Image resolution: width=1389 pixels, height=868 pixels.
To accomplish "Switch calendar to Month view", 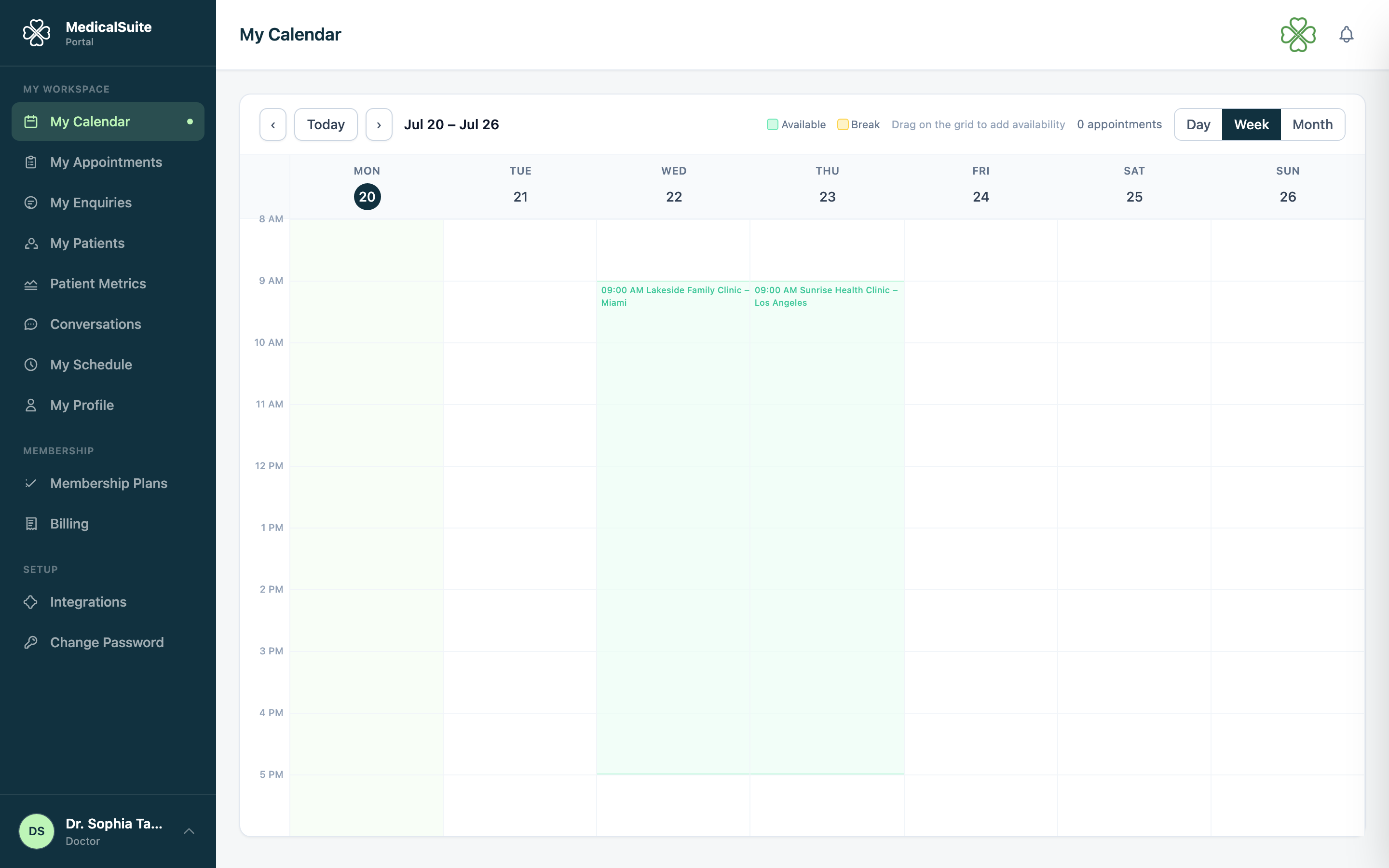I will click(x=1312, y=124).
